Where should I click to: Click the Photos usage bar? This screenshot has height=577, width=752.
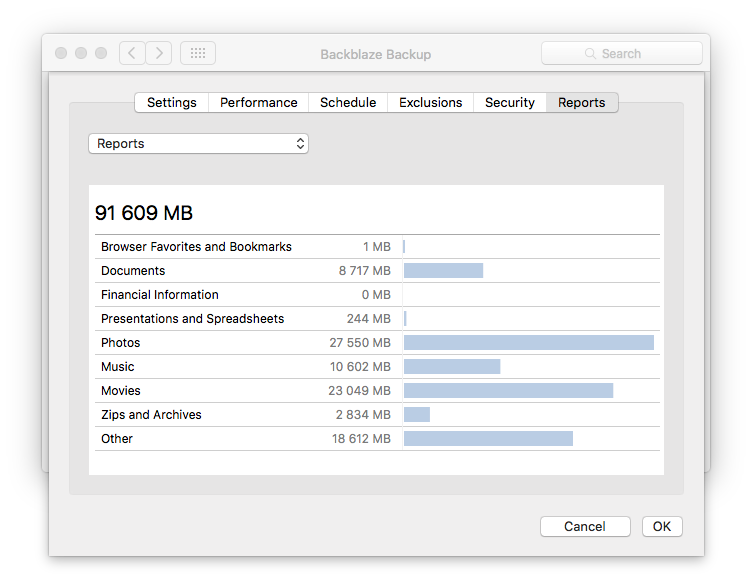click(529, 342)
